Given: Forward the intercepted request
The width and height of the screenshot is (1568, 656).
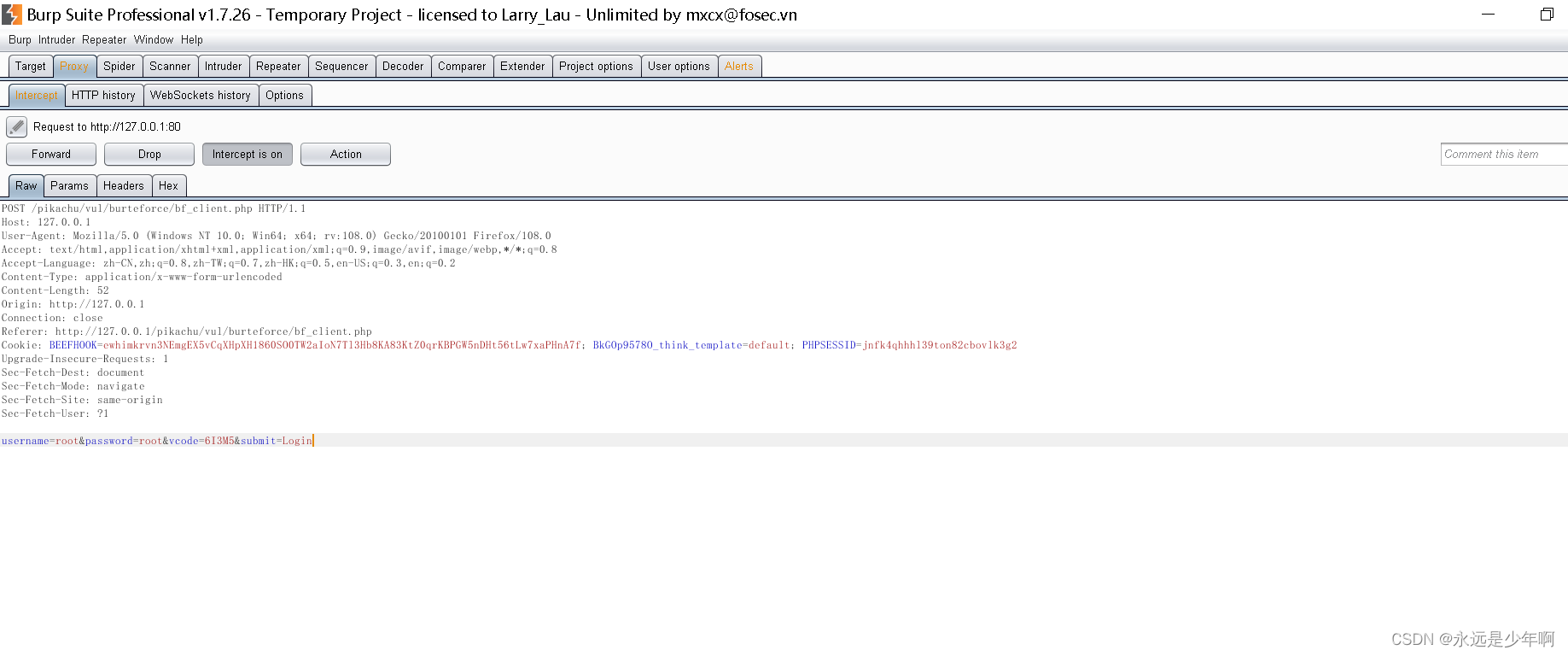Looking at the screenshot, I should [51, 155].
